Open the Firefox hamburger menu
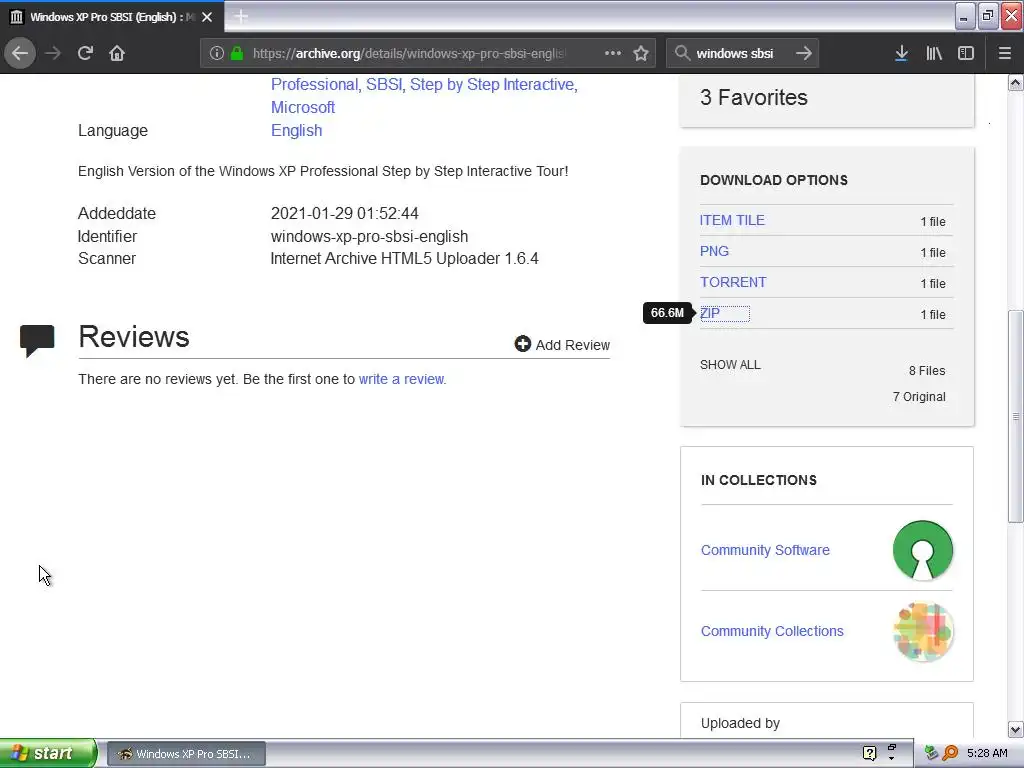This screenshot has height=768, width=1024. tap(1005, 53)
